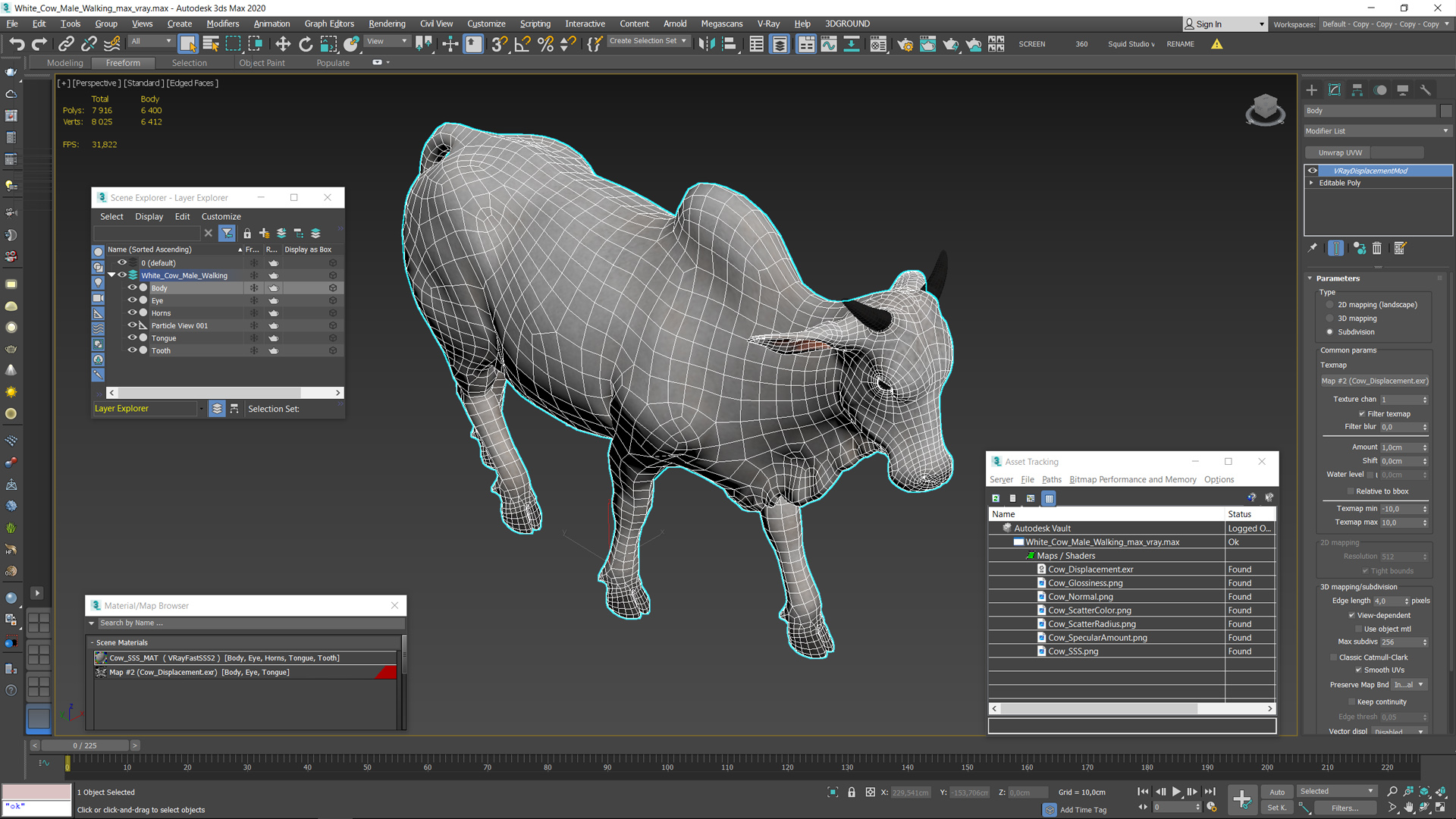The width and height of the screenshot is (1456, 819).
Task: Click the Unwrap UVW button
Action: click(1340, 152)
